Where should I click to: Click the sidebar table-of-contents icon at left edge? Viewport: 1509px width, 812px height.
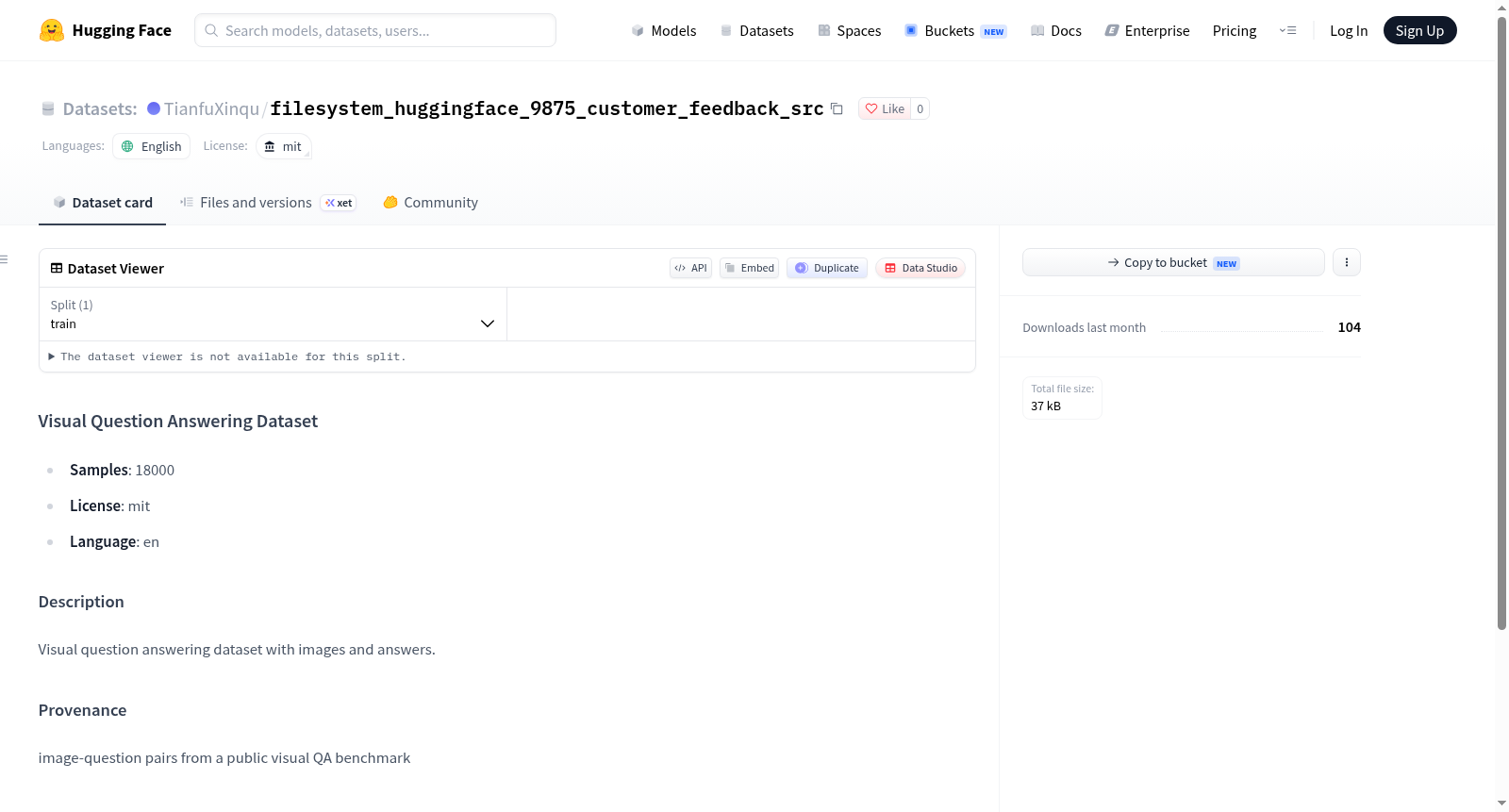click(x=4, y=259)
